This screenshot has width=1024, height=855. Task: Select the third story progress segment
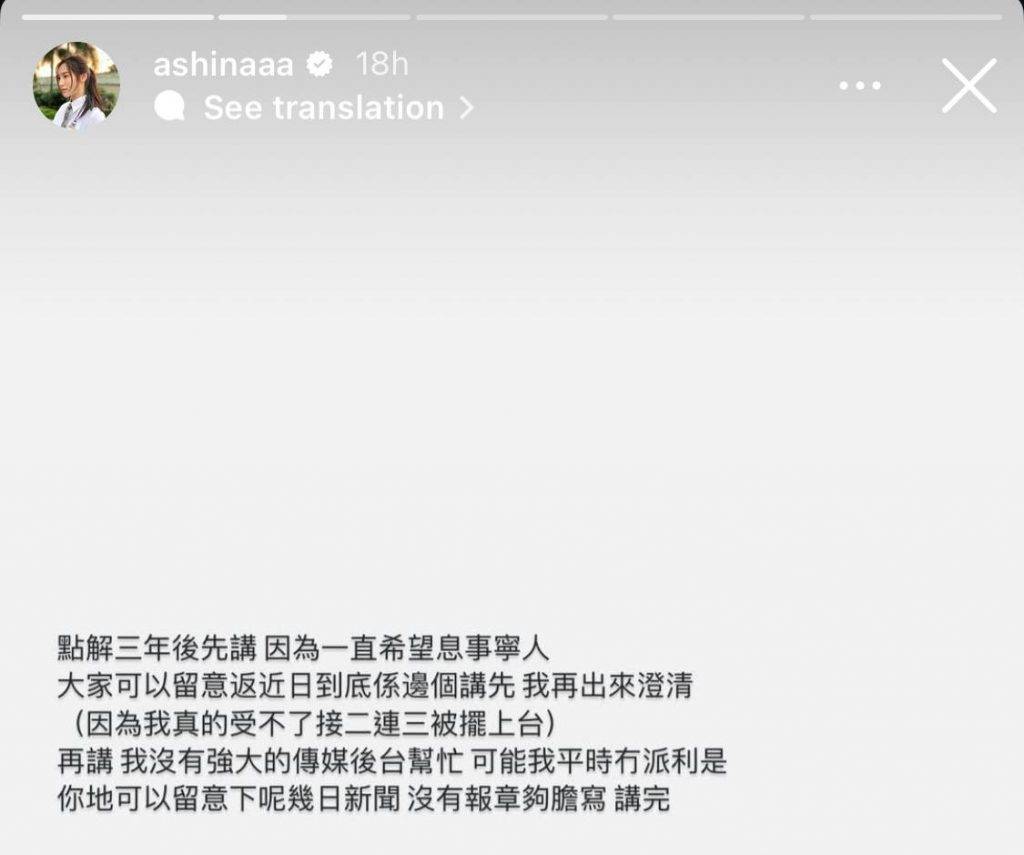pyautogui.click(x=511, y=18)
